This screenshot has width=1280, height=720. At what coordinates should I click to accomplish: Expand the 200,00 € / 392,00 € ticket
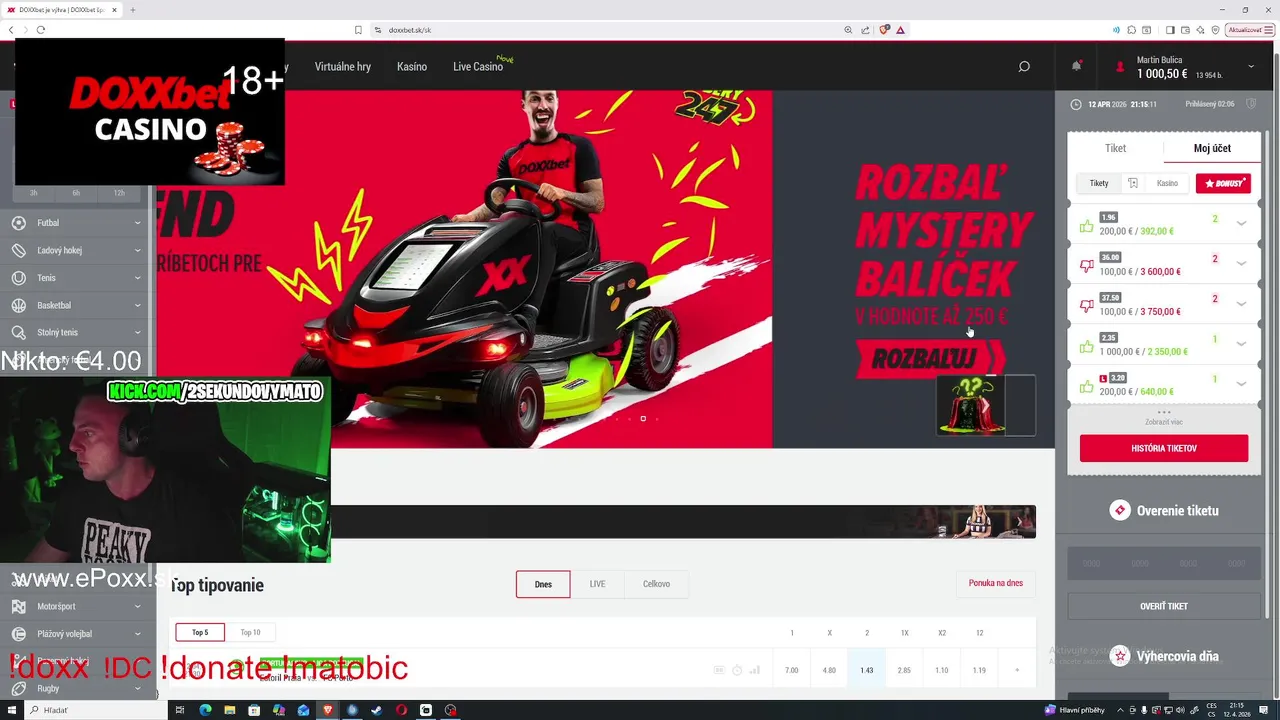coord(1241,223)
